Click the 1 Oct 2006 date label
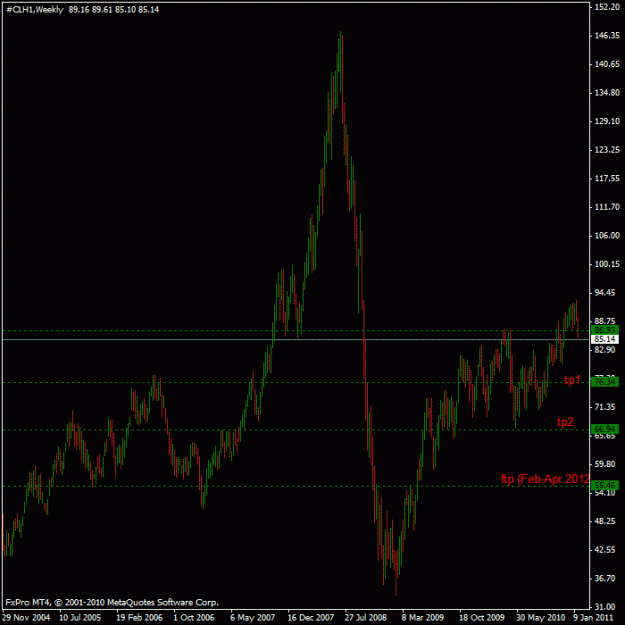Screen dimensions: 625x625 tap(194, 618)
